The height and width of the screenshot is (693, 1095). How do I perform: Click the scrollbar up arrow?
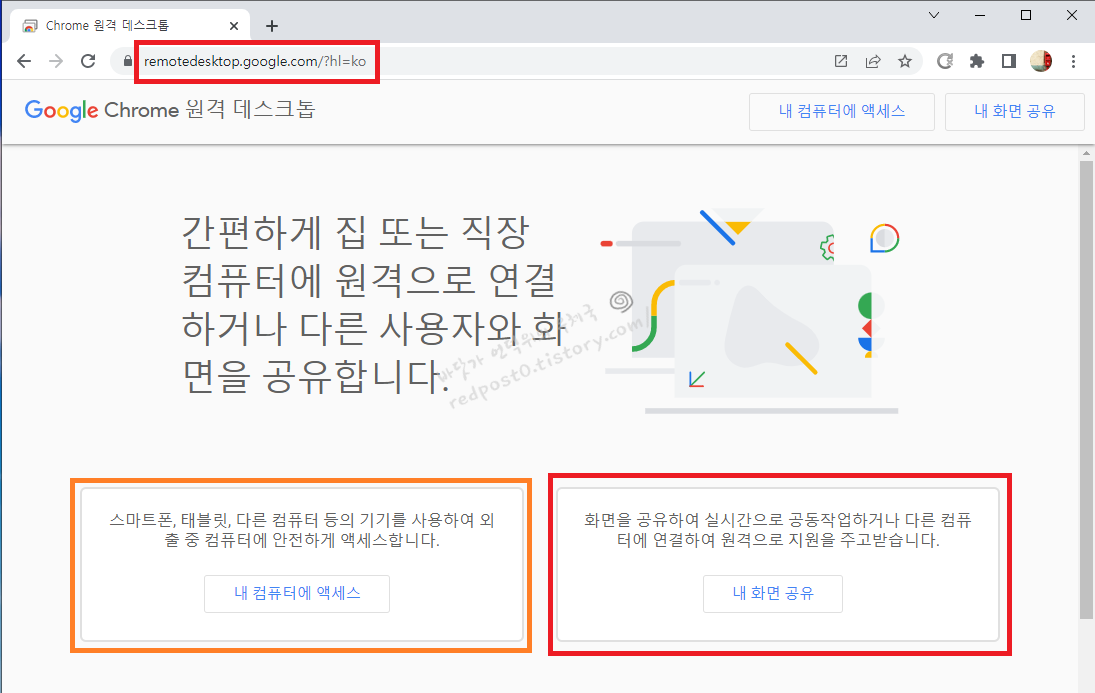point(1086,153)
